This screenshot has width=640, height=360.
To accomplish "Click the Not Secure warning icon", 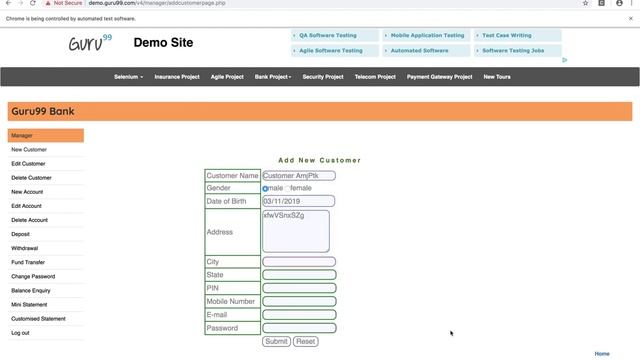I will [48, 3].
